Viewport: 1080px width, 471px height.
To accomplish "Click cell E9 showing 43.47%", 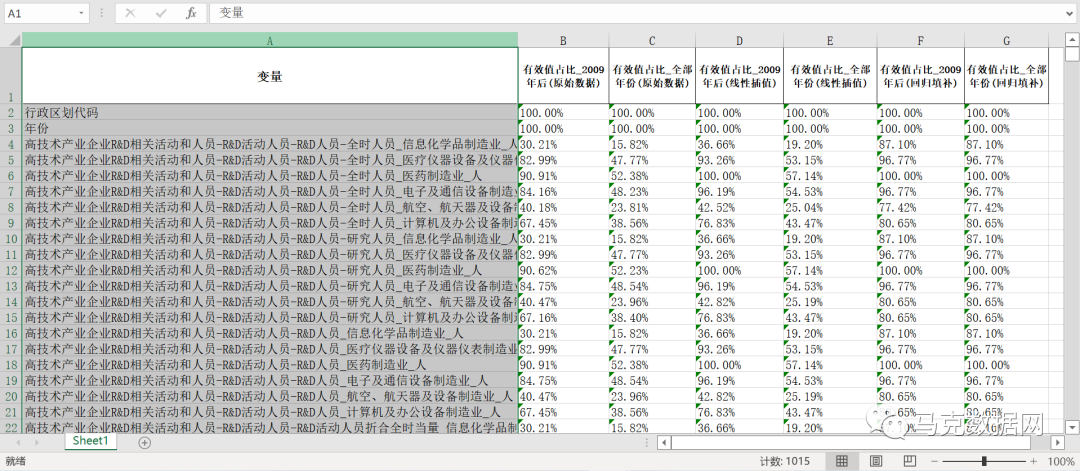I will point(830,223).
